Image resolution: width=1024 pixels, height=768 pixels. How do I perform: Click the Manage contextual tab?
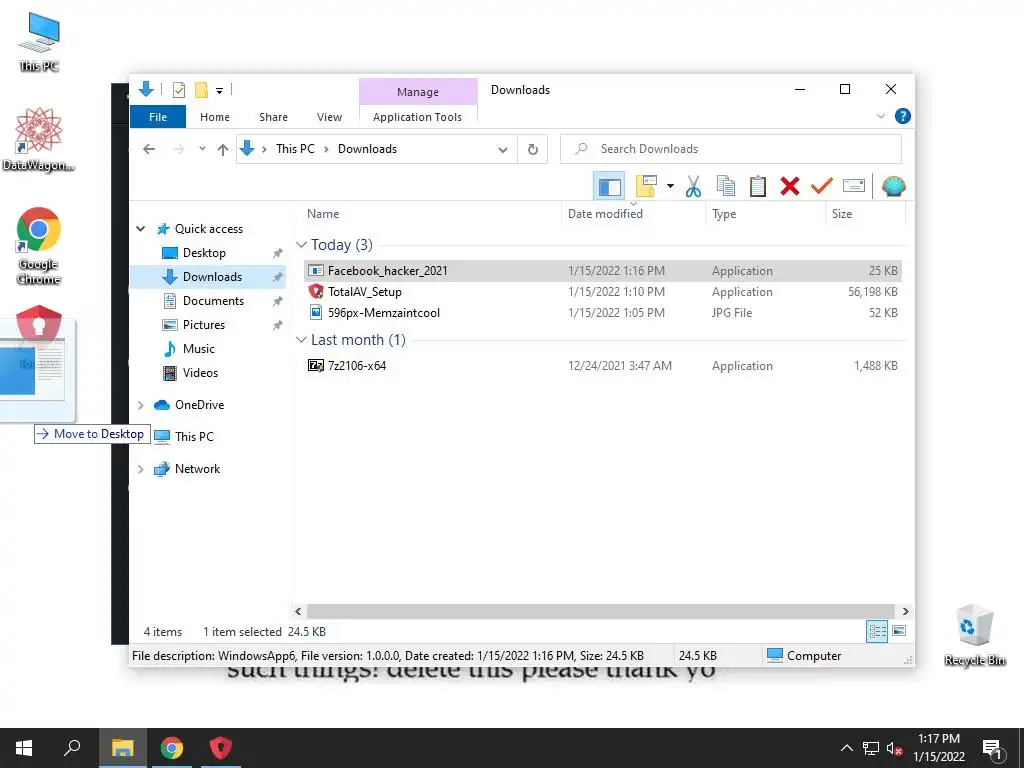coord(418,92)
